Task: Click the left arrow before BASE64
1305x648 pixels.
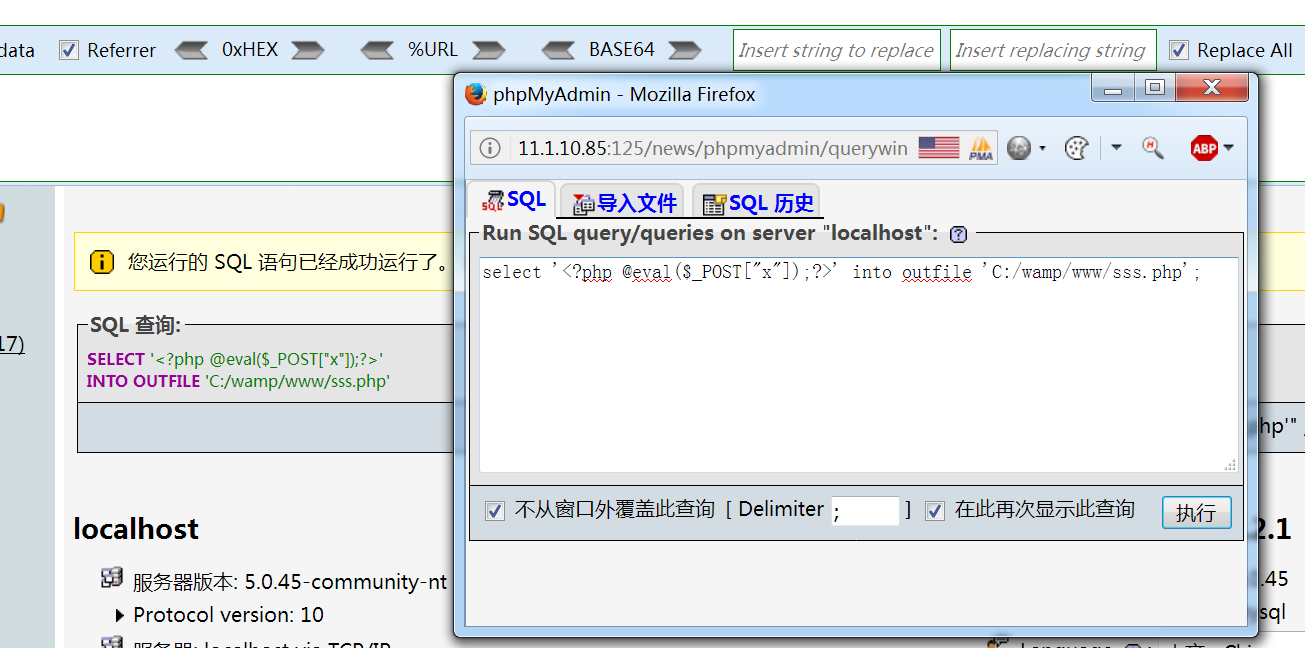Action: click(560, 50)
